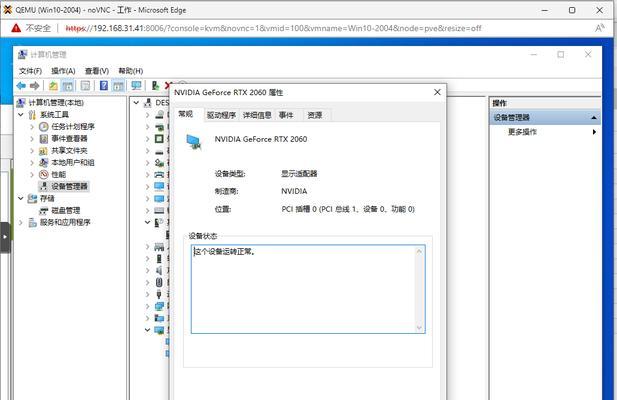Screen dimensions: 617x400
Task: Switch to the 事件 tab
Action: pyautogui.click(x=286, y=115)
